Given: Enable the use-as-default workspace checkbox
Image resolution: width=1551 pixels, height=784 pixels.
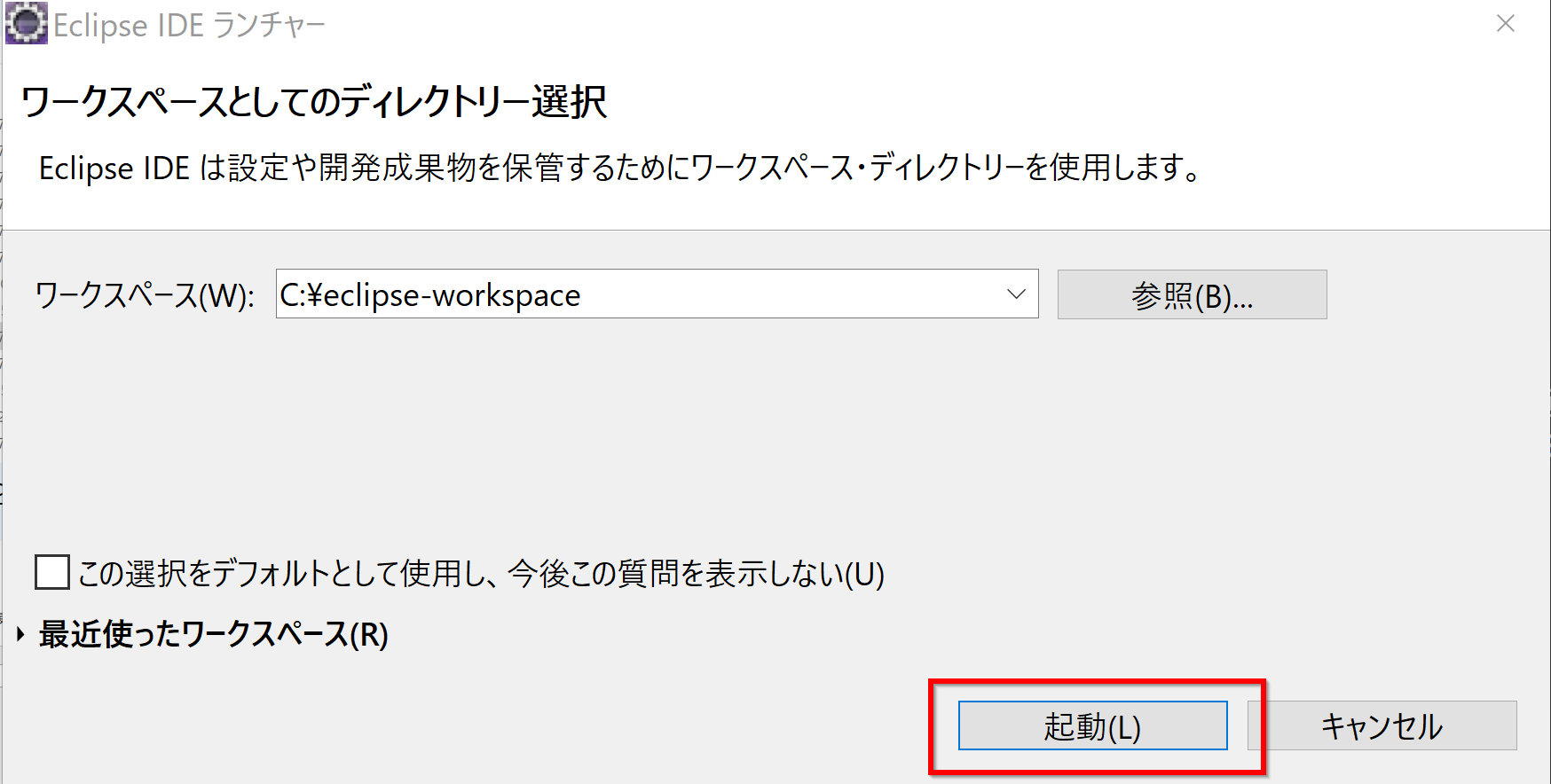Looking at the screenshot, I should click(x=52, y=572).
